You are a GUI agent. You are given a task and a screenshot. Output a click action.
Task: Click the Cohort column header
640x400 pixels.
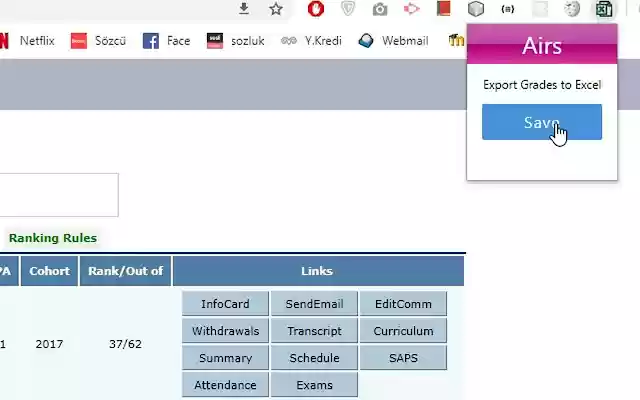point(49,271)
